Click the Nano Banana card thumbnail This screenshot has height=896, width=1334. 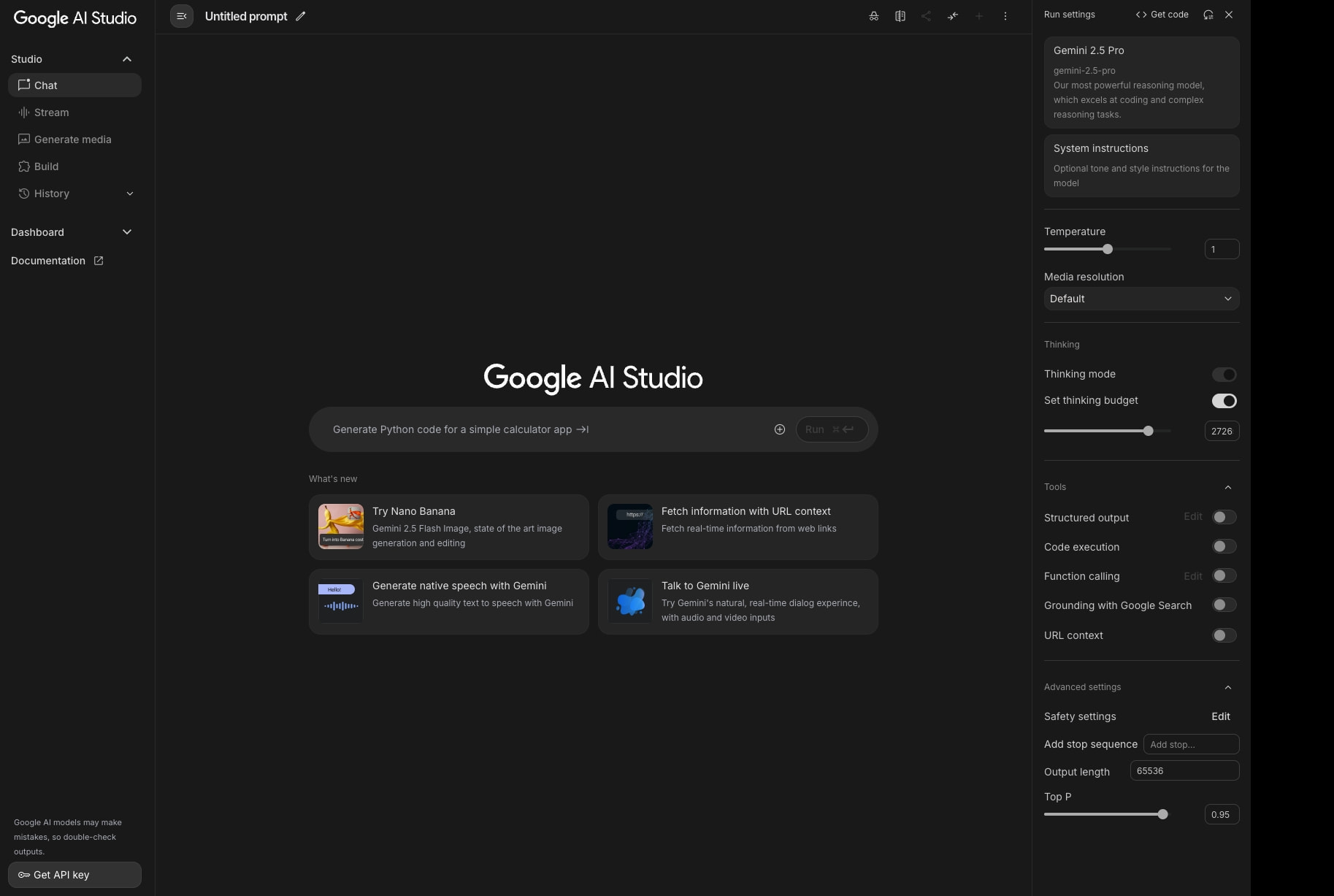(341, 527)
